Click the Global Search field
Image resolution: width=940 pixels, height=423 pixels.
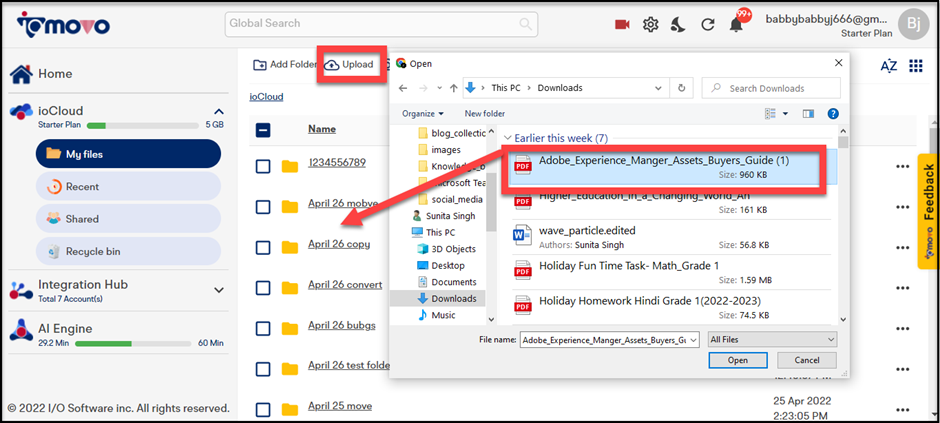point(381,24)
